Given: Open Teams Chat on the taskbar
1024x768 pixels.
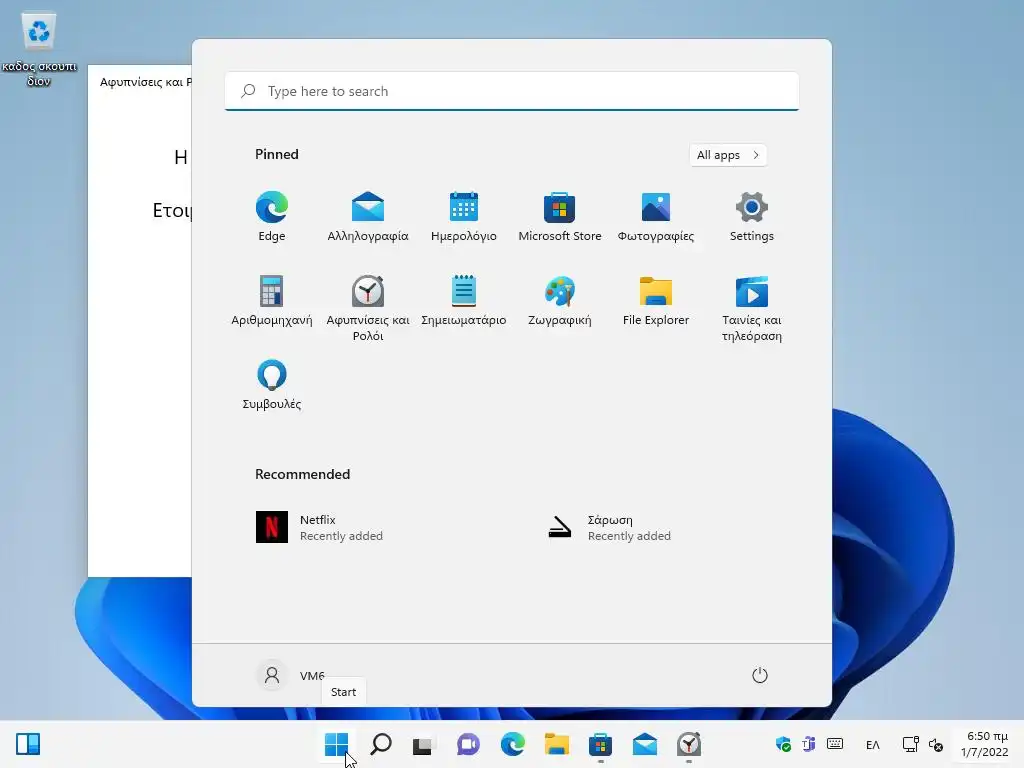Looking at the screenshot, I should tap(468, 744).
